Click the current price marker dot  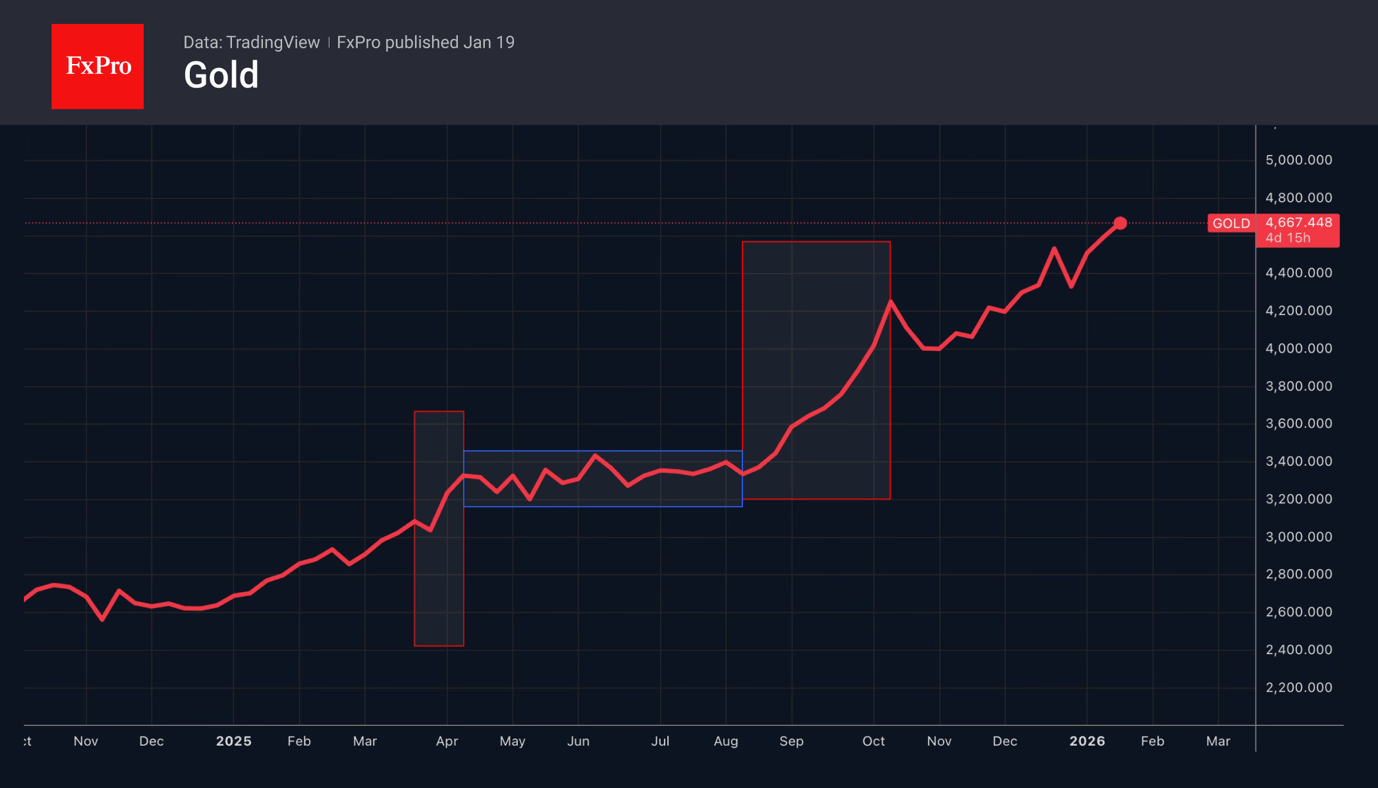[1121, 223]
